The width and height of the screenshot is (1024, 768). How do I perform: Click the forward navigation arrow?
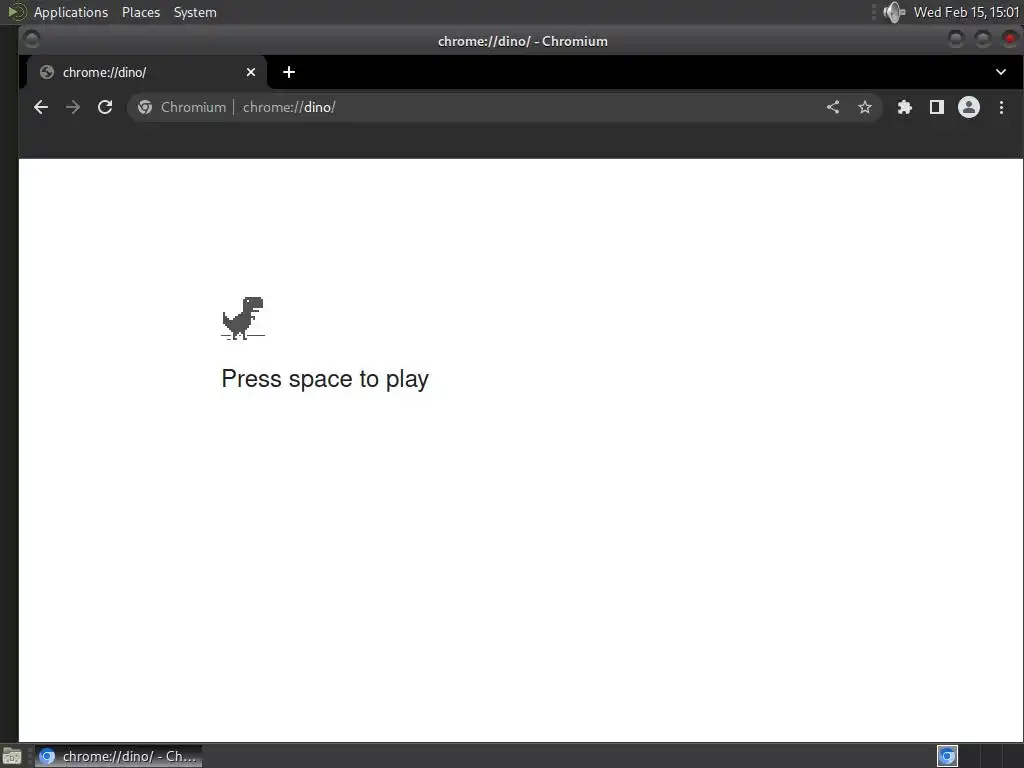pyautogui.click(x=72, y=107)
